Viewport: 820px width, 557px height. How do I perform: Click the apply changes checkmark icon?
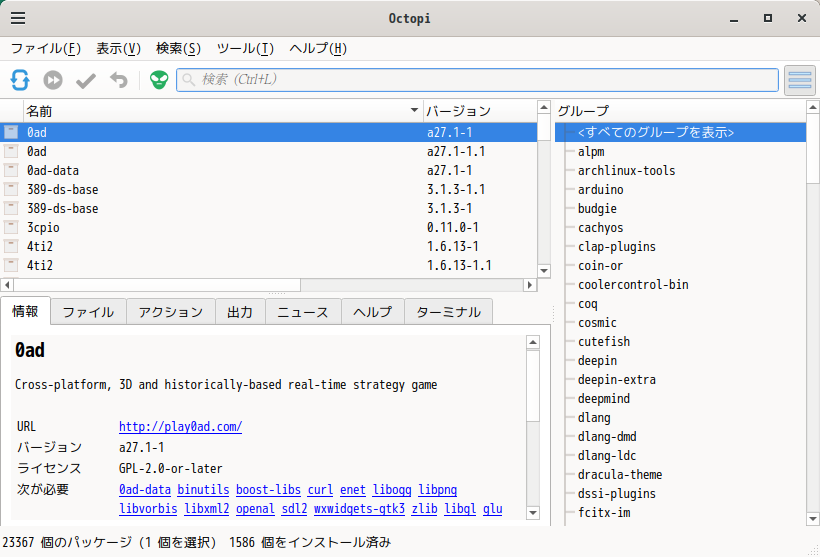click(x=86, y=80)
